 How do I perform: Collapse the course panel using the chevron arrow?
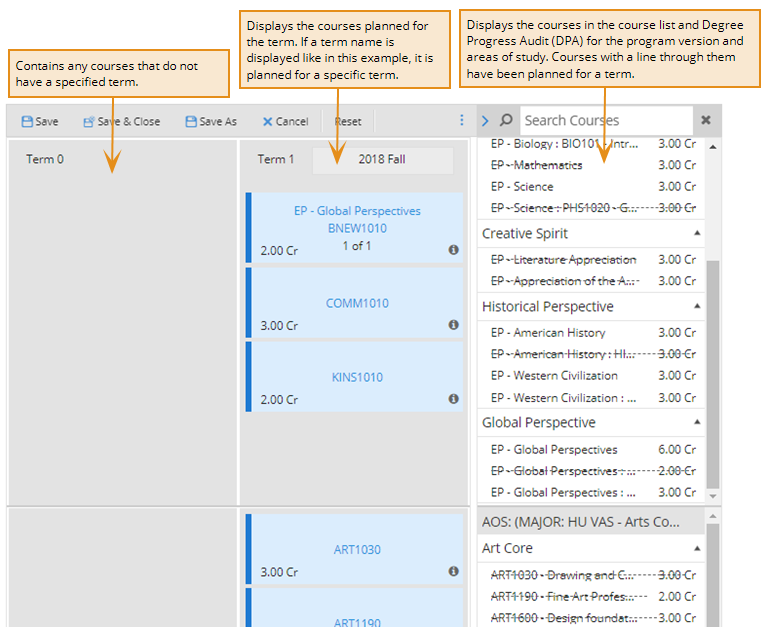tap(485, 120)
